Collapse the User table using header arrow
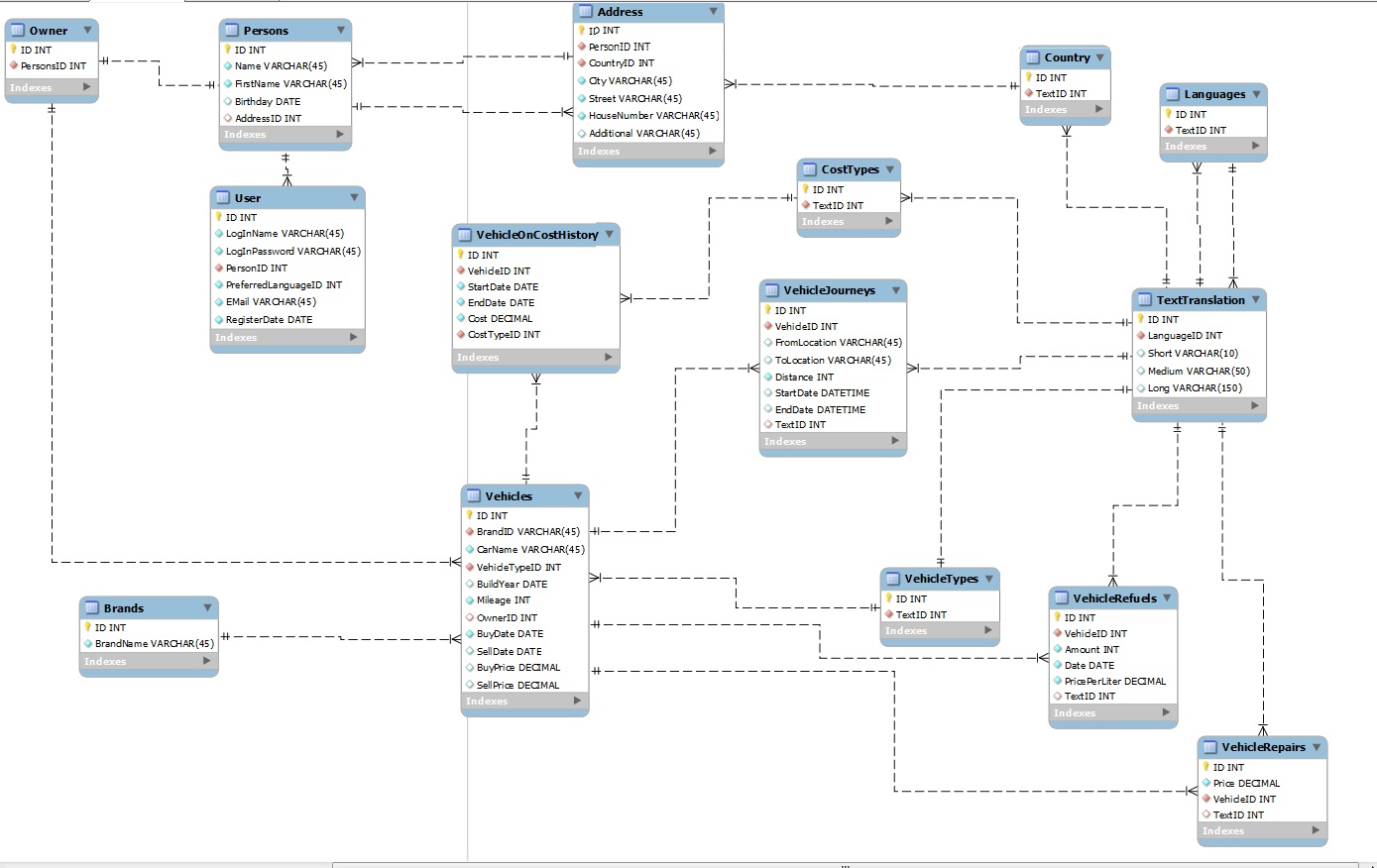 point(354,197)
